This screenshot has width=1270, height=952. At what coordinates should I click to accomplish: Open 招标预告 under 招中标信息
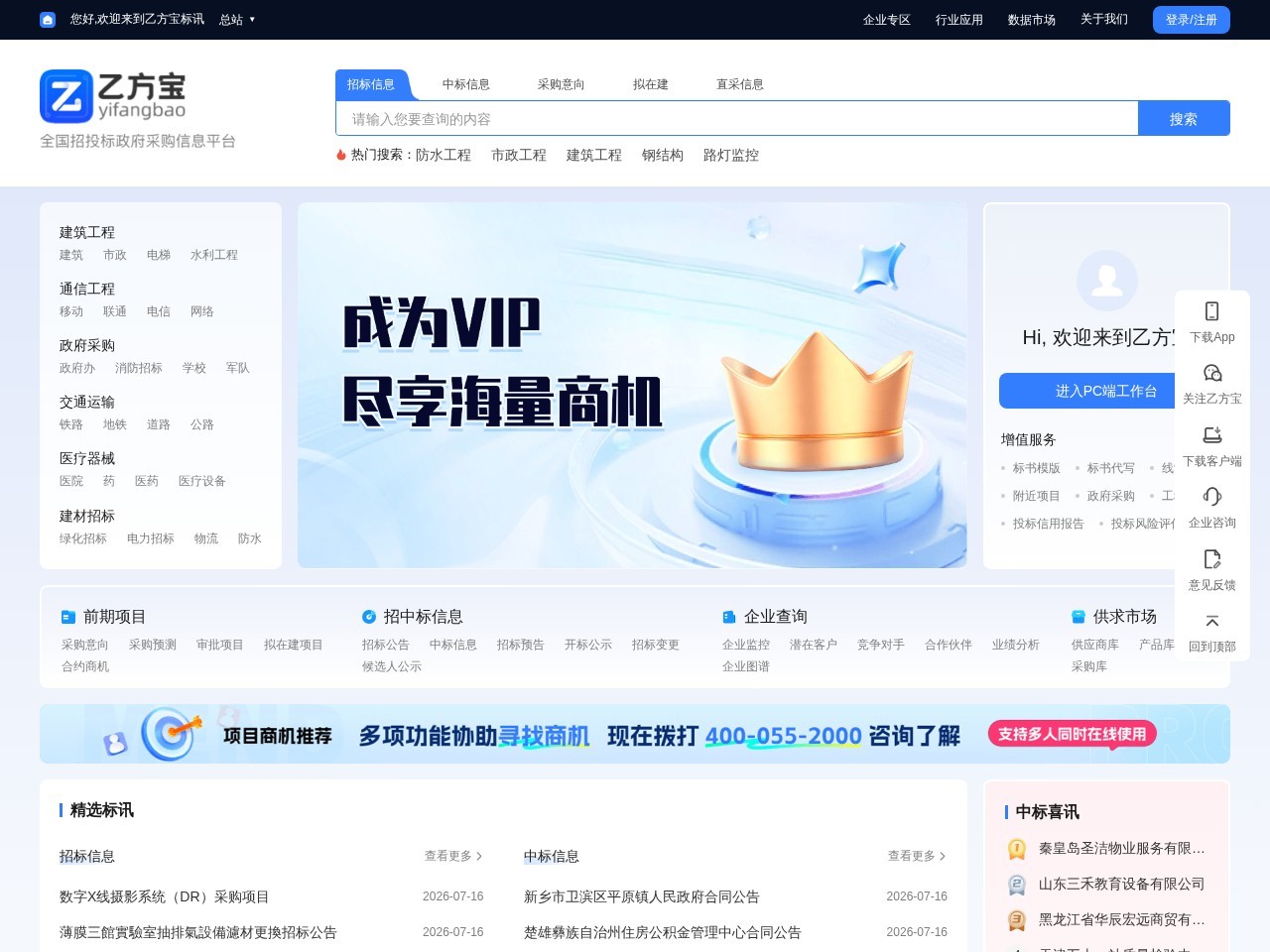[521, 645]
